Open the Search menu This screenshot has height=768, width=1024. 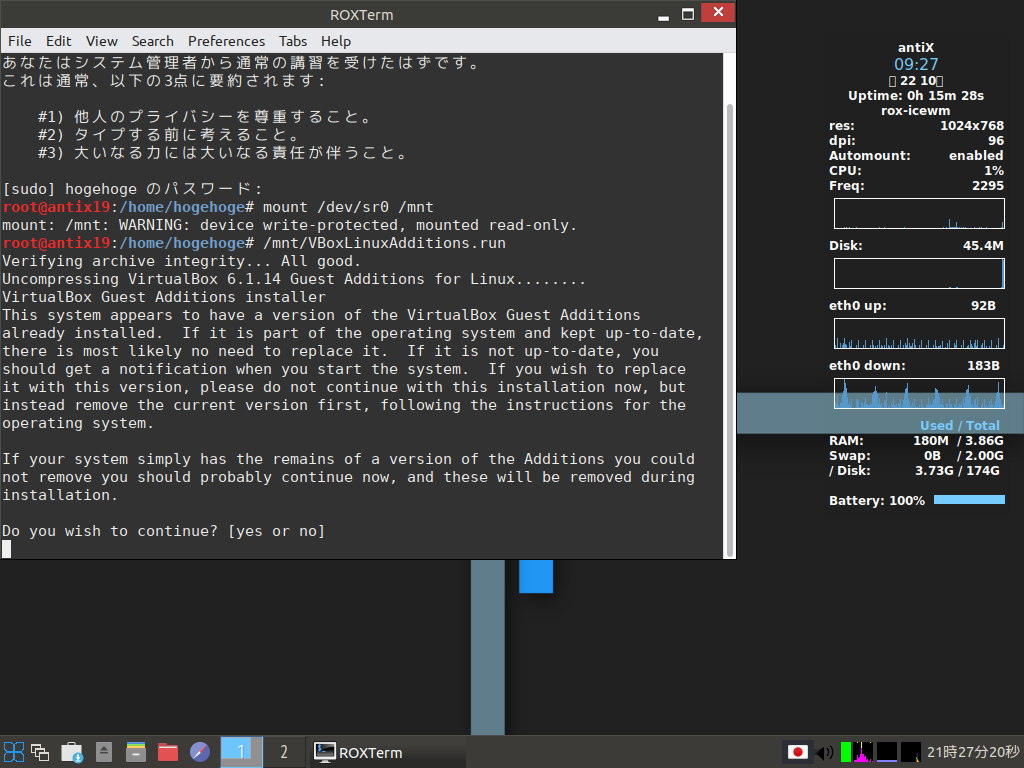(153, 41)
